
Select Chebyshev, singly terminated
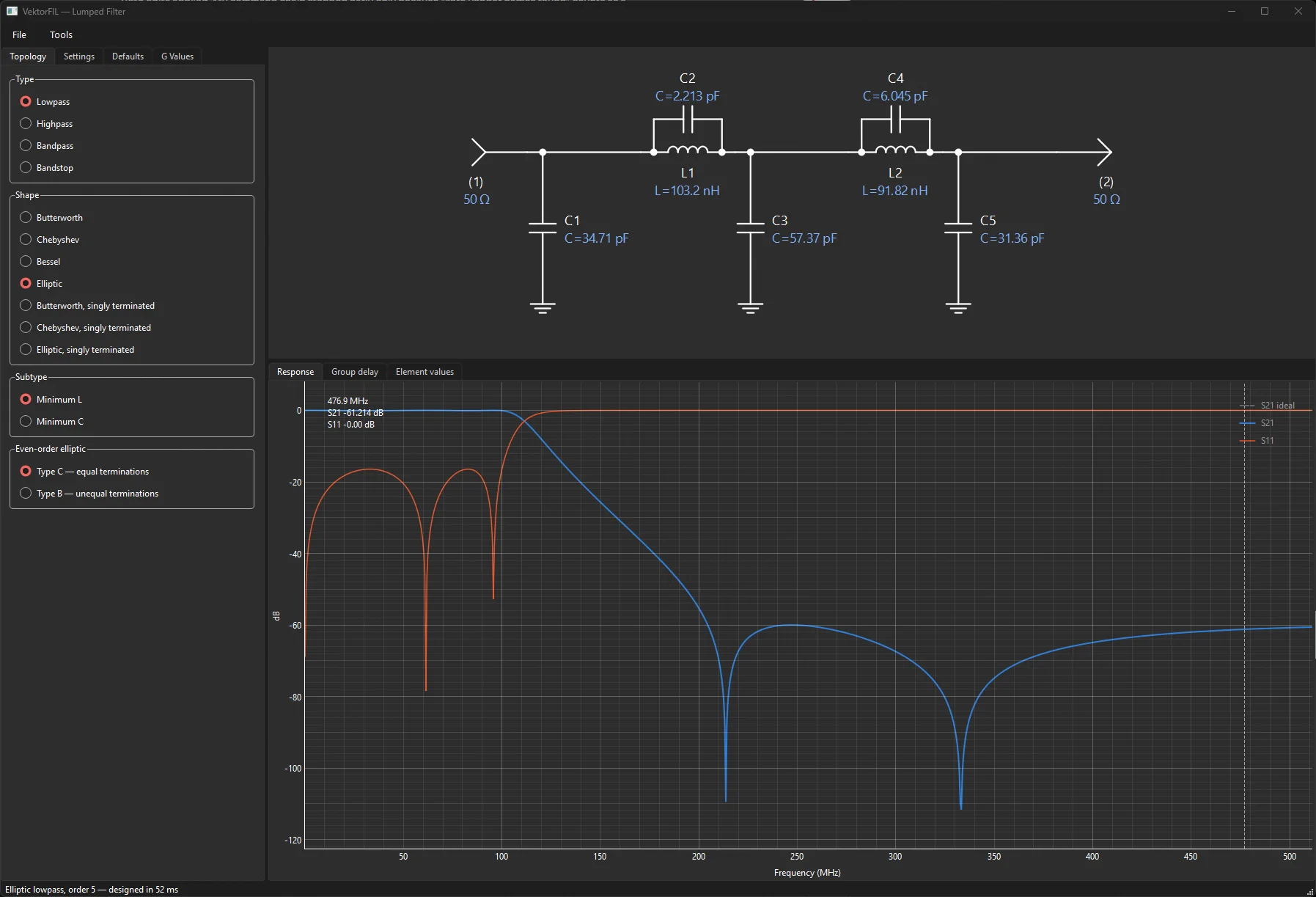click(86, 328)
